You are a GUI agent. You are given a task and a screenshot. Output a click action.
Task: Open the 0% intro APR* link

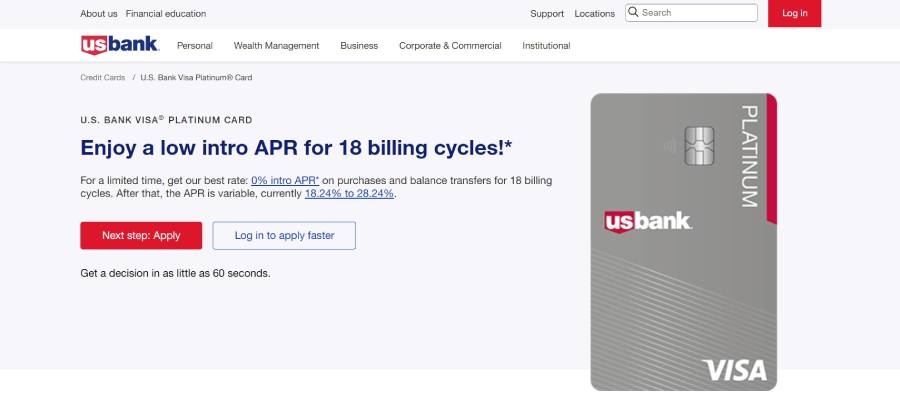tap(285, 180)
